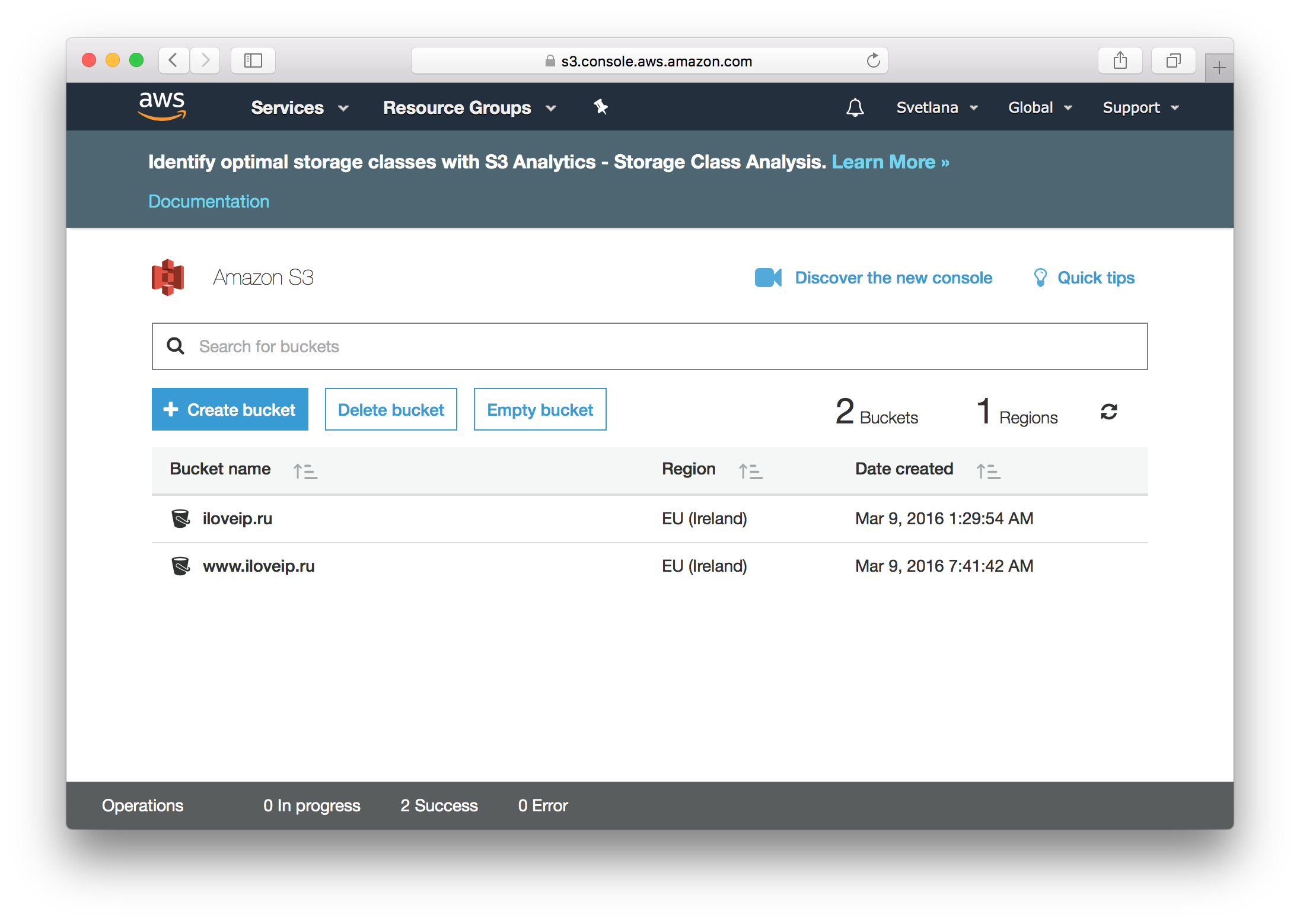Open the Safari share button
Screen dimensions: 1300x924
[x=1120, y=60]
